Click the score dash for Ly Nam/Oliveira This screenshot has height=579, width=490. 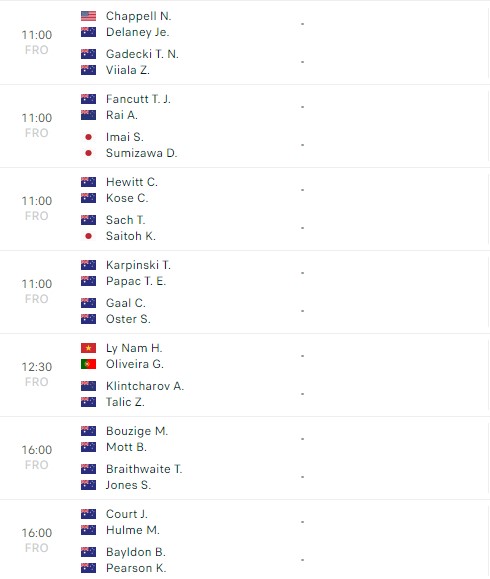point(302,356)
